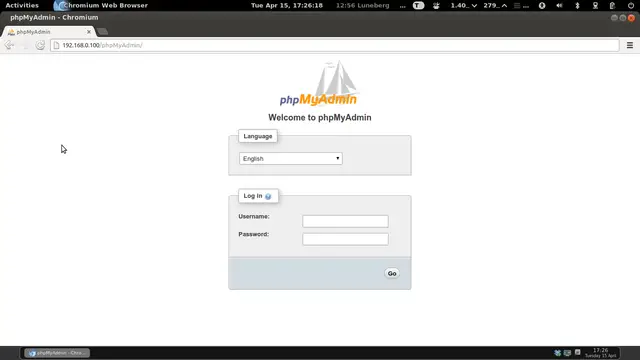
Task: Select the phpMyAdmin browser tab
Action: tap(48, 32)
